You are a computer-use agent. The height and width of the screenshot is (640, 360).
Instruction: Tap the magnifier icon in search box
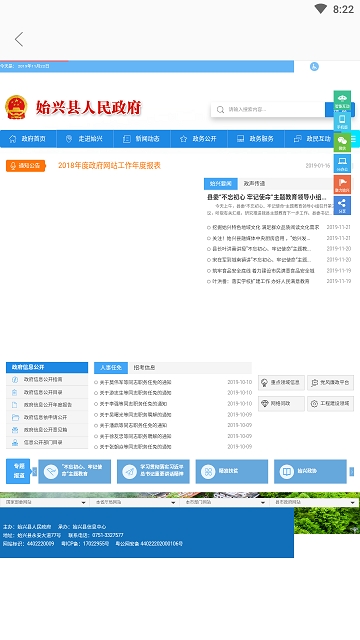pyautogui.click(x=220, y=109)
